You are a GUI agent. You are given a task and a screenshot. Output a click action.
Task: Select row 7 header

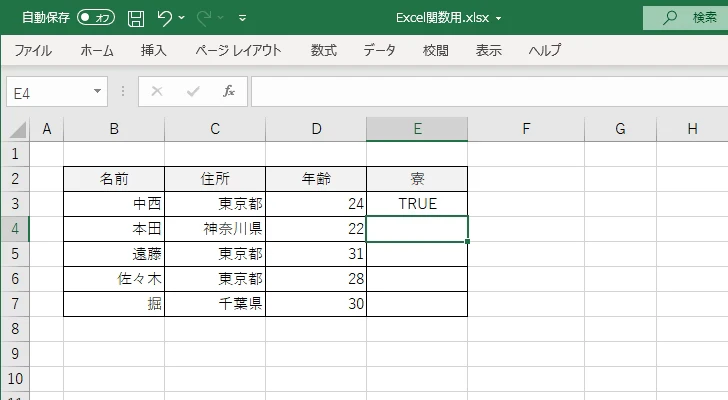(x=15, y=304)
